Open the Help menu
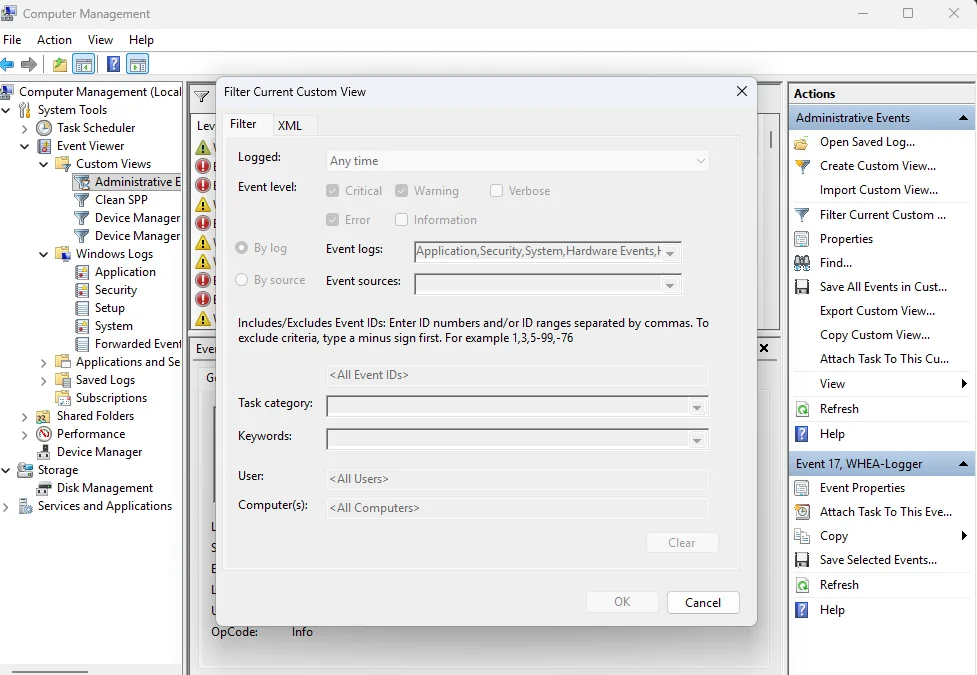Image resolution: width=977 pixels, height=675 pixels. [x=141, y=40]
